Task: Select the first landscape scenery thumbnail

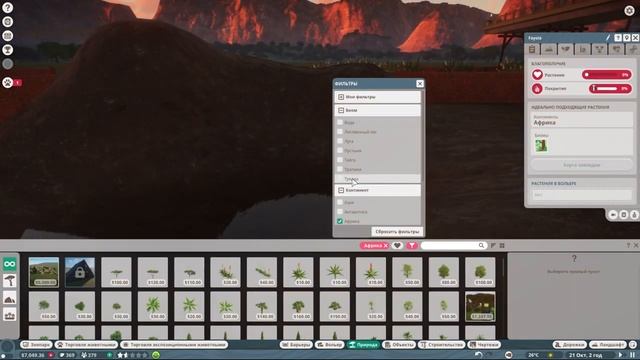Action: [44, 272]
